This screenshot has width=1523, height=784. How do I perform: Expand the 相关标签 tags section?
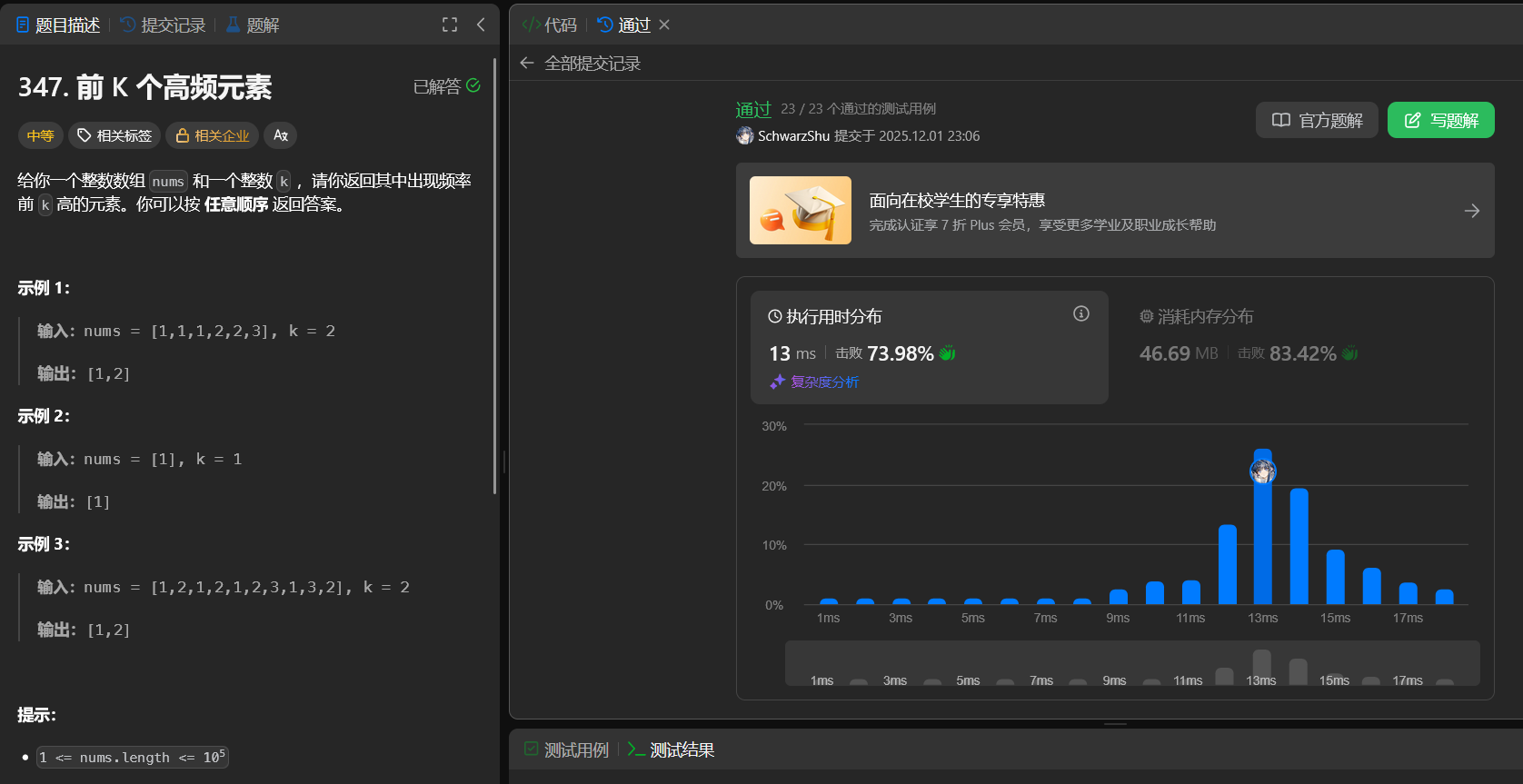[114, 135]
